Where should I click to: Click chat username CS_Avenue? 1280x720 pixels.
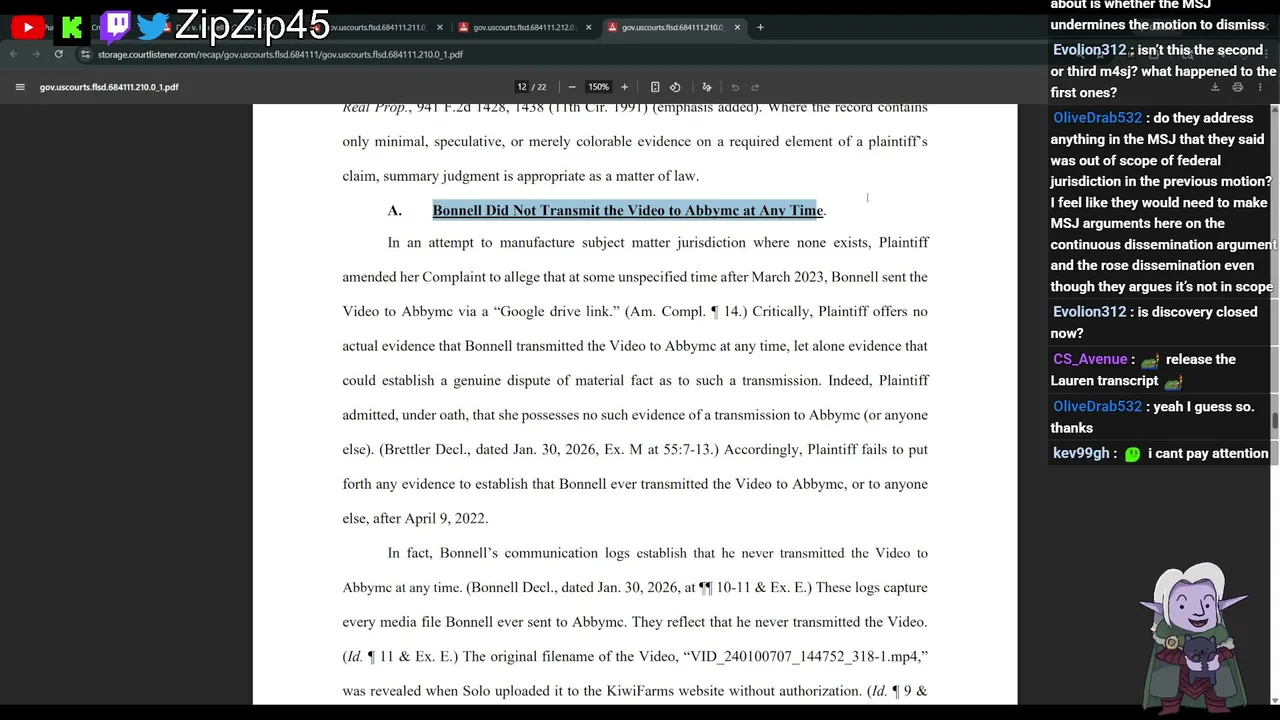[1090, 359]
